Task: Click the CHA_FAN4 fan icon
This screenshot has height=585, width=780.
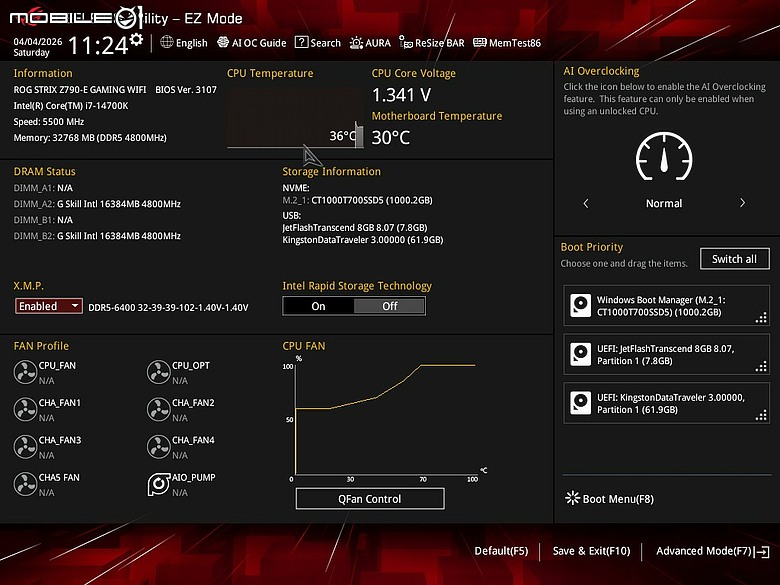Action: coord(158,447)
